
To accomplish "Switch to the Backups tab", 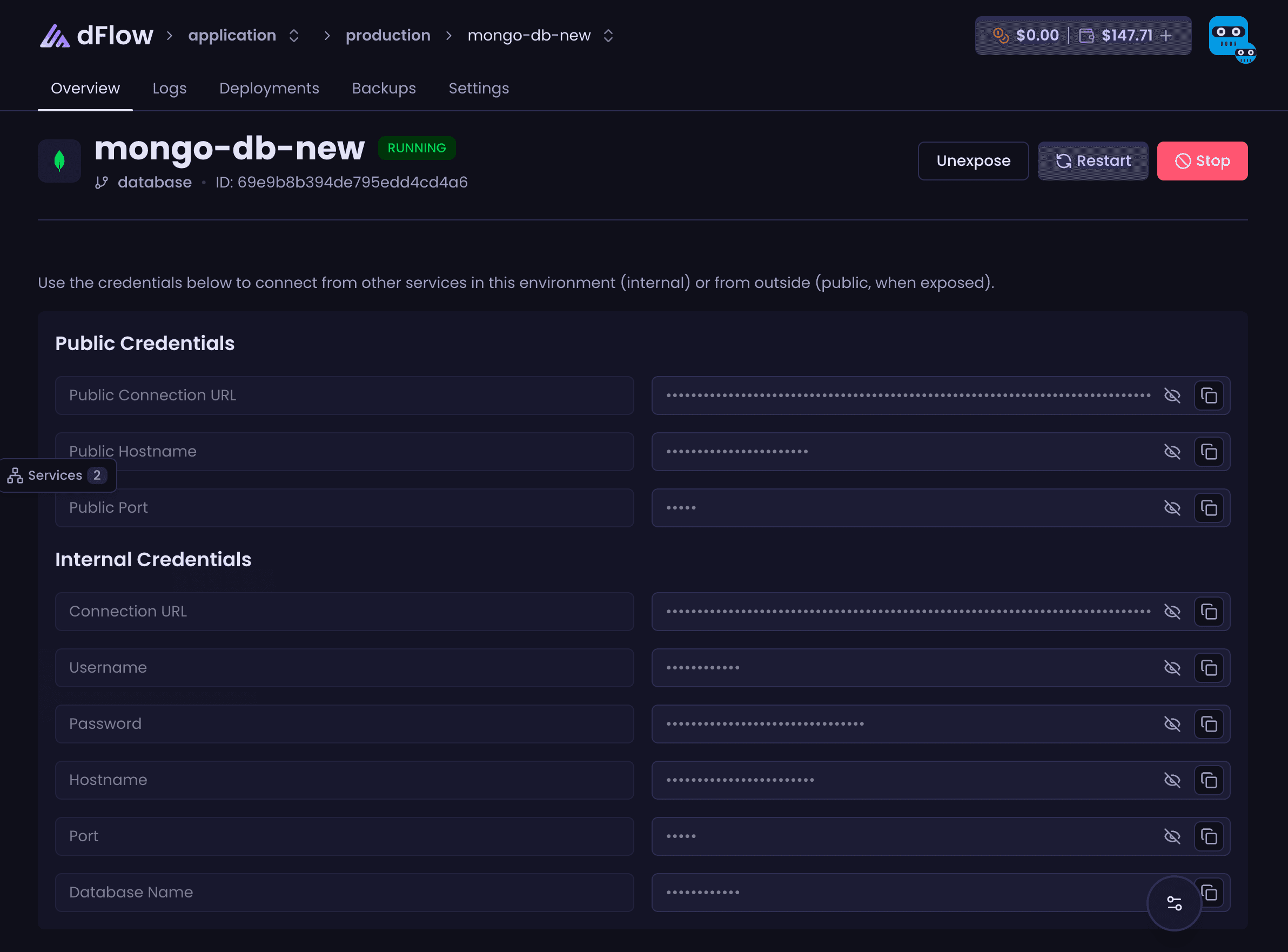I will tap(384, 88).
